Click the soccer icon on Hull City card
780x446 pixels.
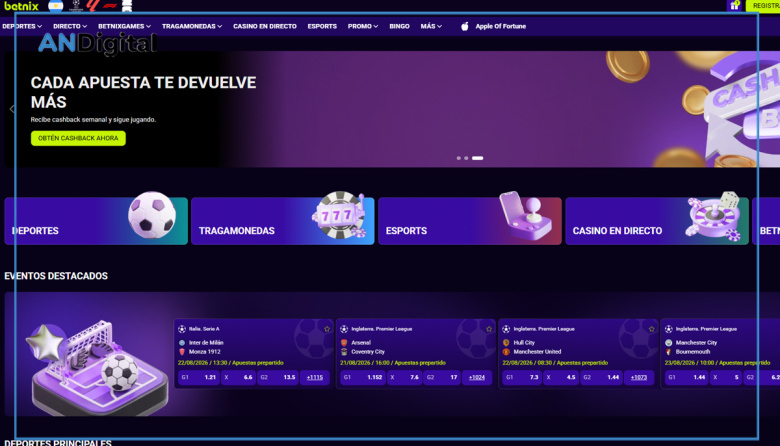(506, 329)
